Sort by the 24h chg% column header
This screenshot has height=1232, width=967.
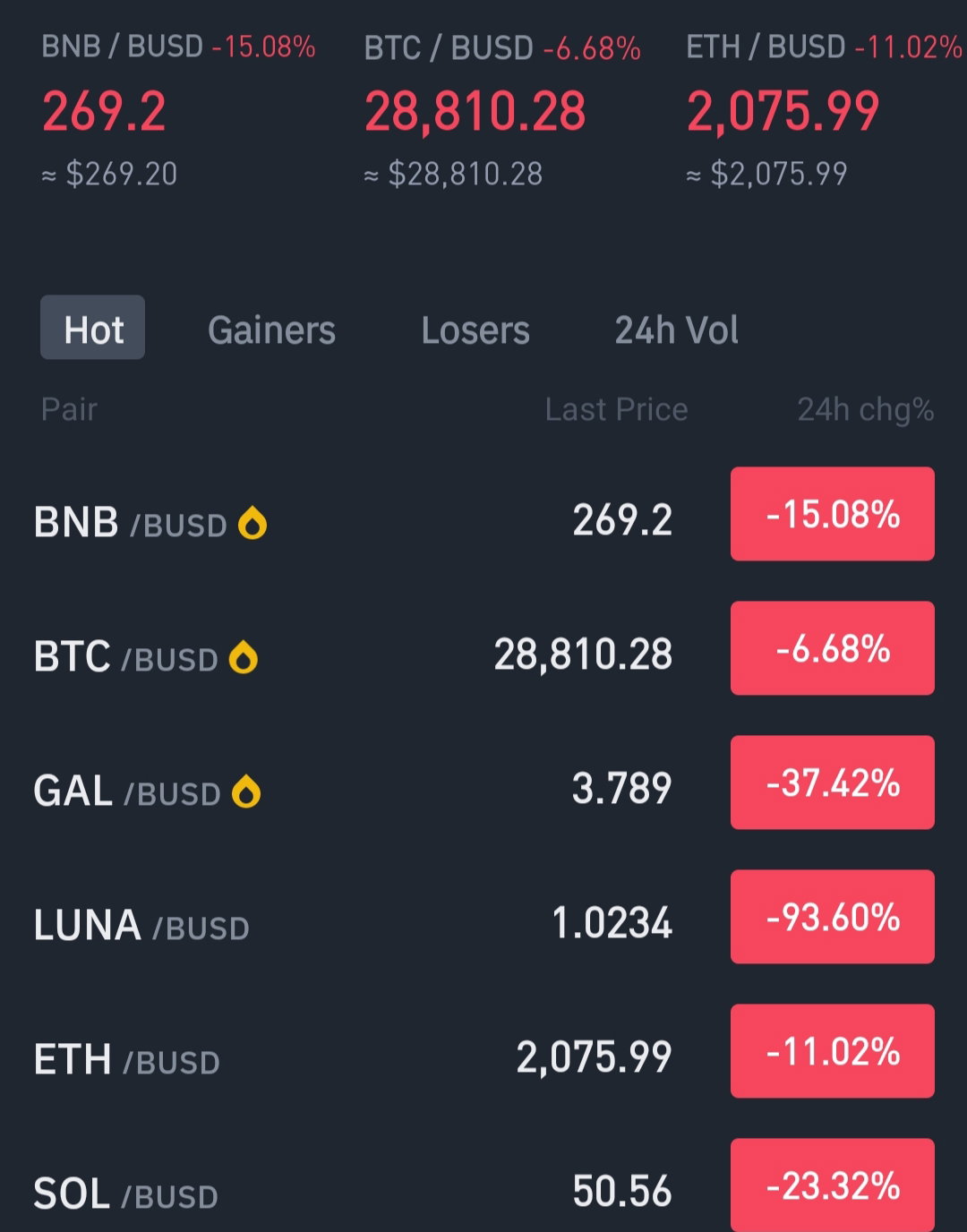coord(865,409)
